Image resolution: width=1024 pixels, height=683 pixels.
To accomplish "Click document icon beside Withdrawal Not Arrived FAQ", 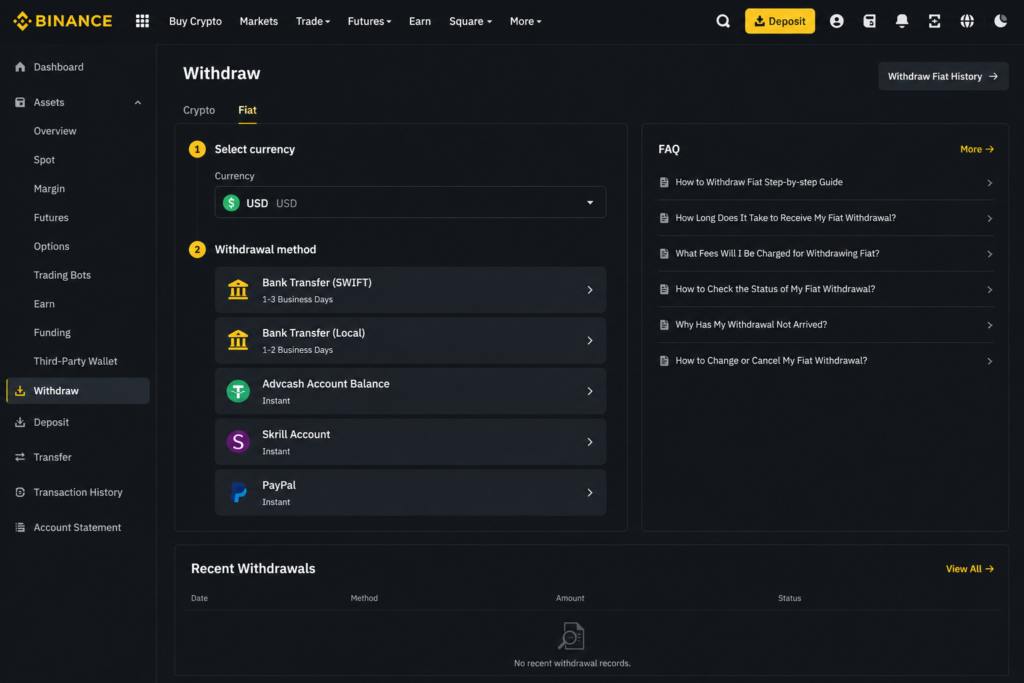I will coord(664,325).
